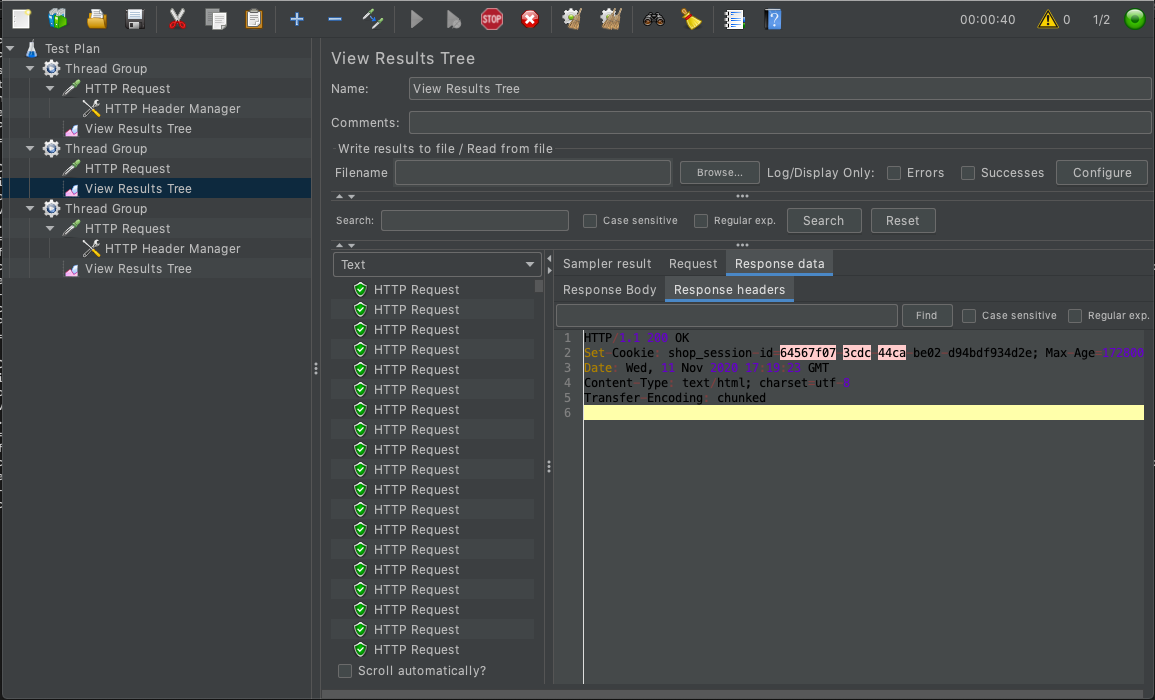Image resolution: width=1155 pixels, height=700 pixels.
Task: Stop the running test using the STOP icon
Action: (491, 19)
